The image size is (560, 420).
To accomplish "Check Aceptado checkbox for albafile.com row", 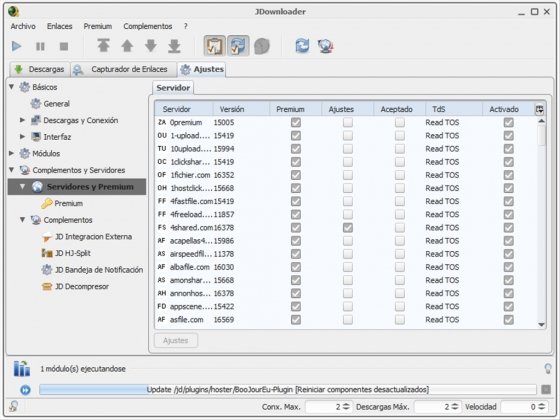I will tap(400, 267).
